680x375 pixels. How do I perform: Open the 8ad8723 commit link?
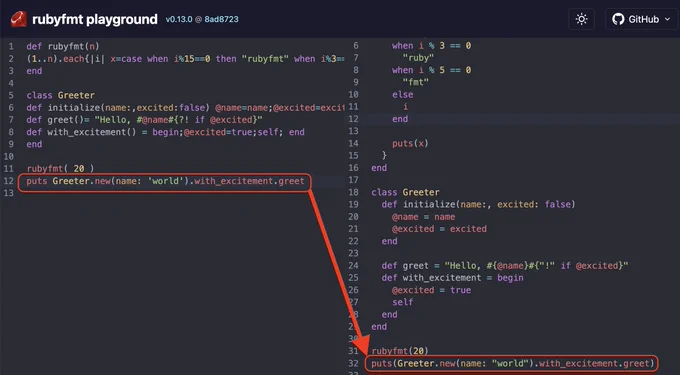(x=222, y=20)
